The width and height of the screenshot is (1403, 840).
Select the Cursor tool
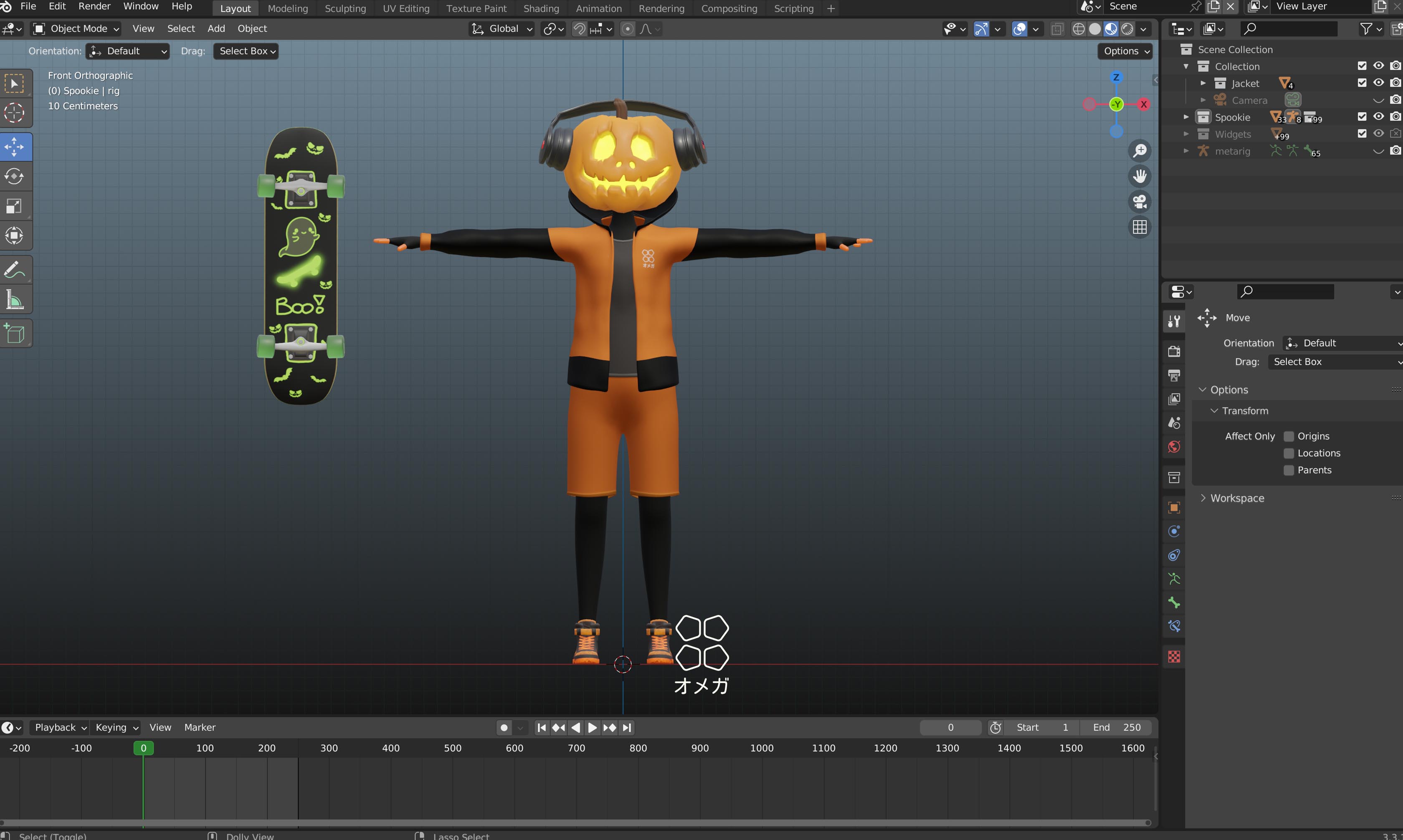point(15,113)
